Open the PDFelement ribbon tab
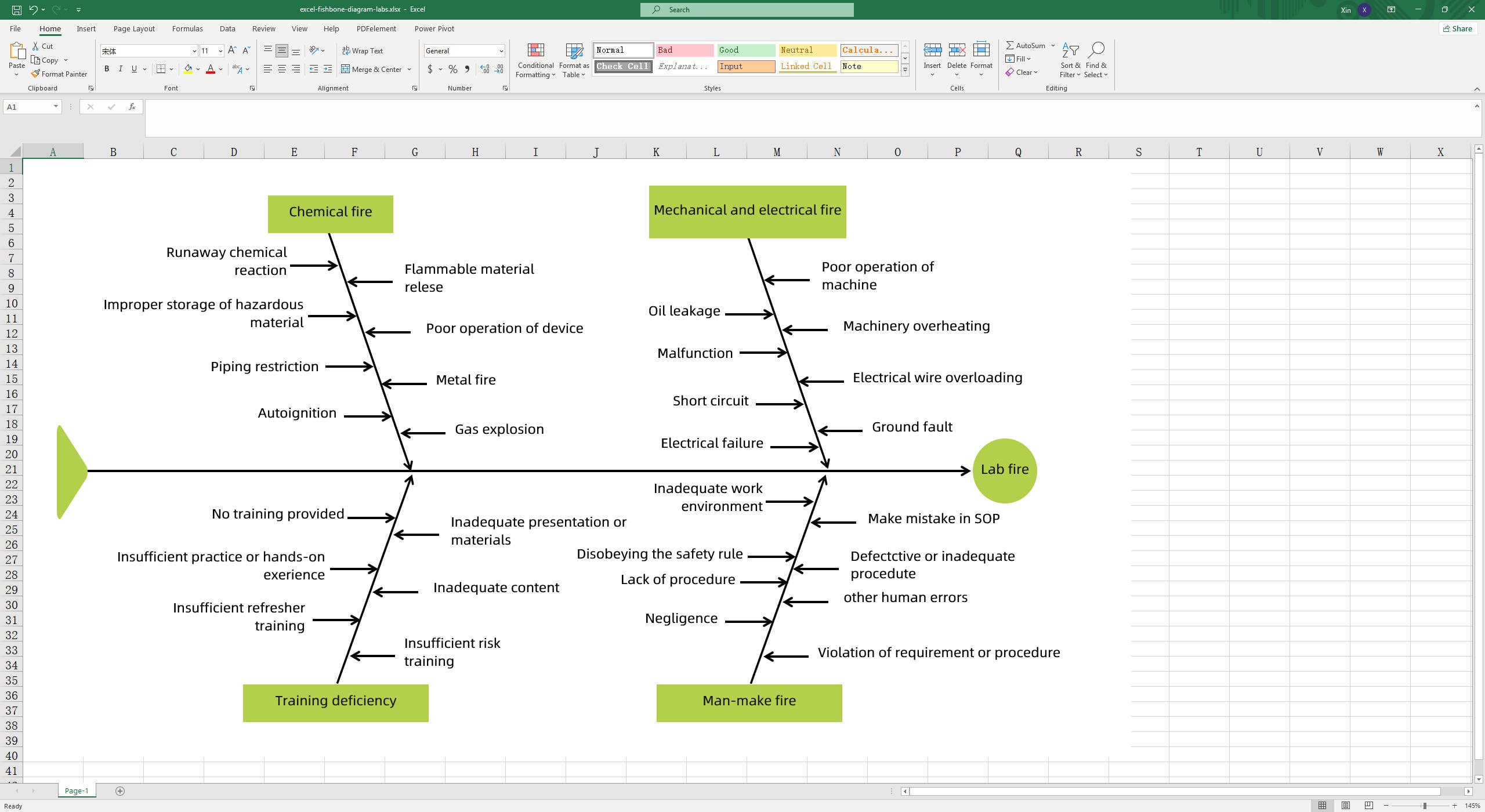This screenshot has height=812, width=1485. pyautogui.click(x=376, y=28)
